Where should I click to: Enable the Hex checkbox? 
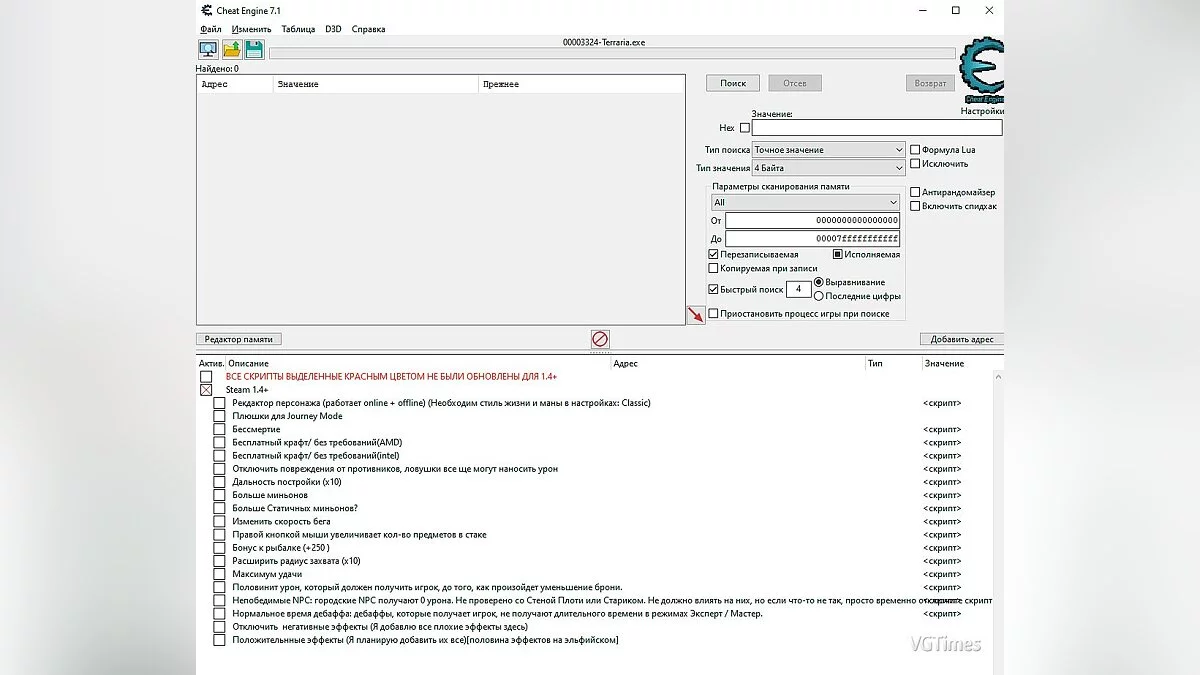click(x=744, y=128)
